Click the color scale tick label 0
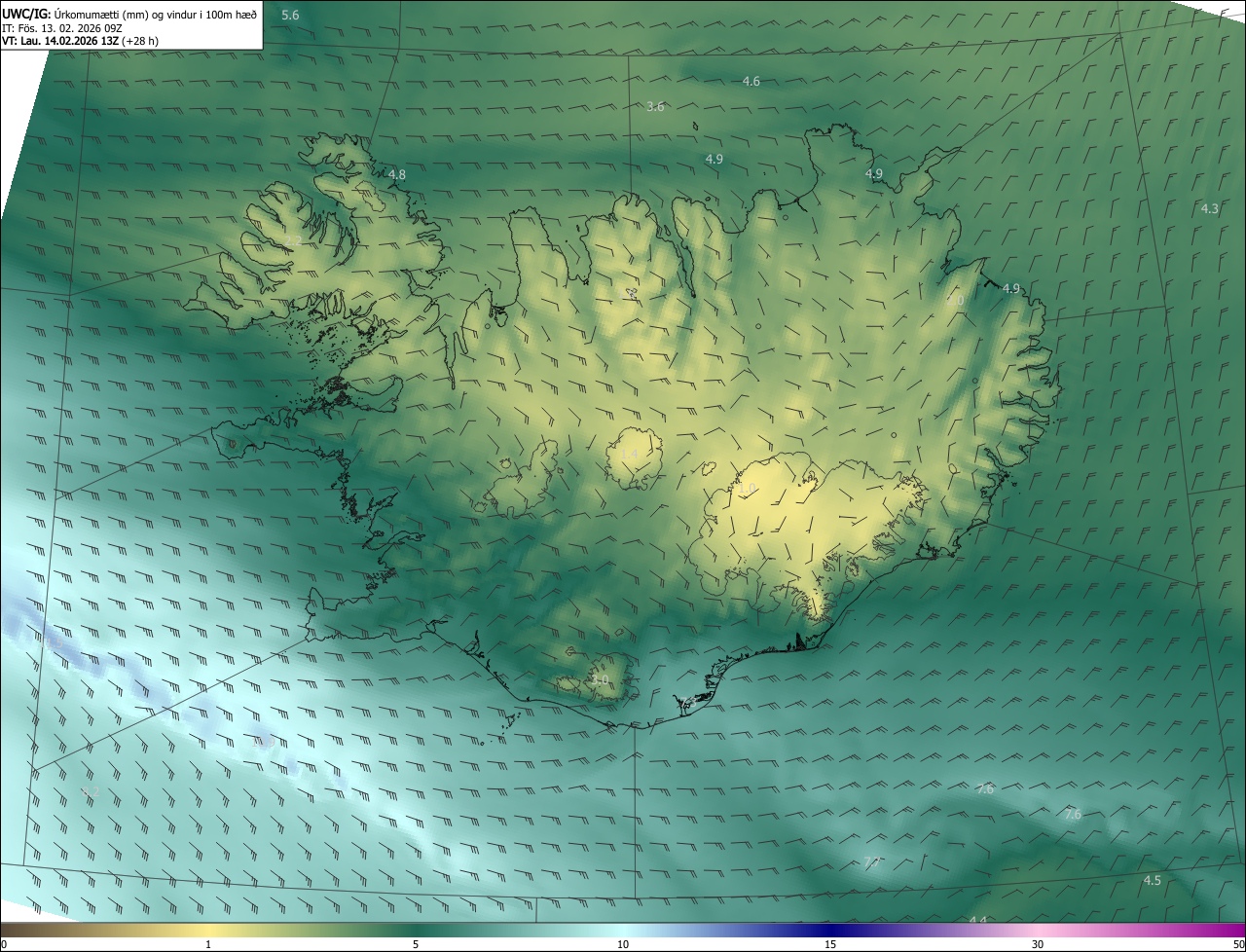Viewport: 1246px width, 952px height. point(4,944)
